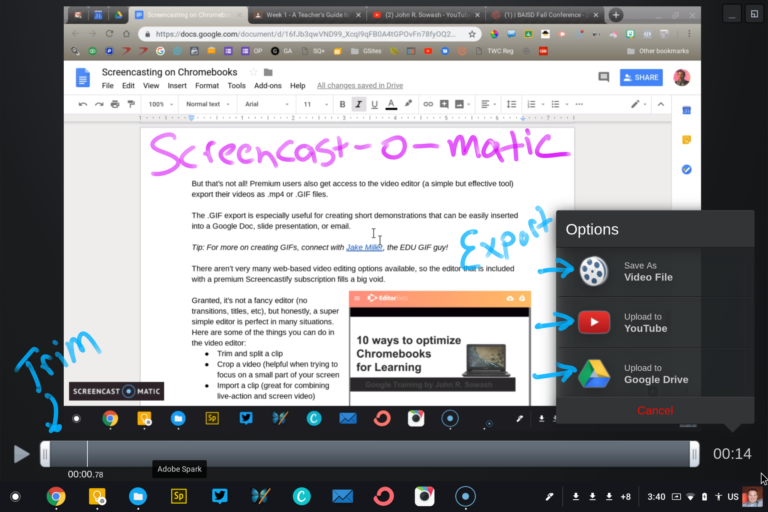Open the launcher circle in the system shelf
768x512 pixels.
coord(16,497)
